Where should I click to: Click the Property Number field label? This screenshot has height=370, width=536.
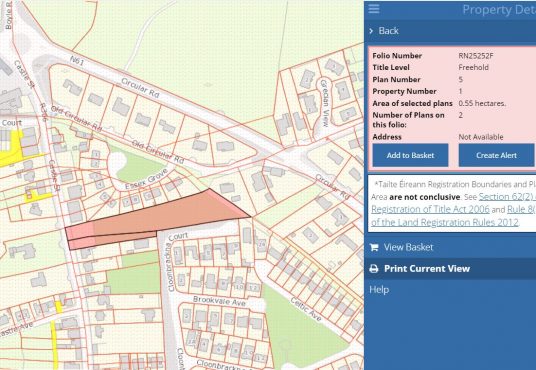tap(404, 91)
